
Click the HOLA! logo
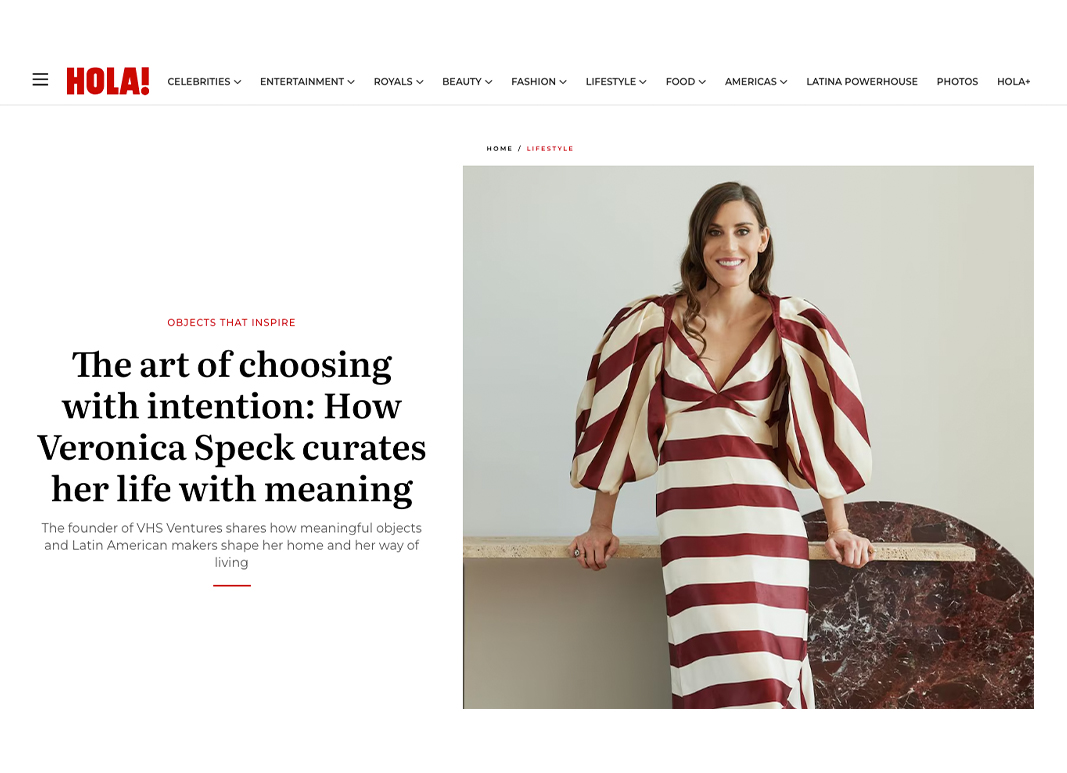coord(108,81)
